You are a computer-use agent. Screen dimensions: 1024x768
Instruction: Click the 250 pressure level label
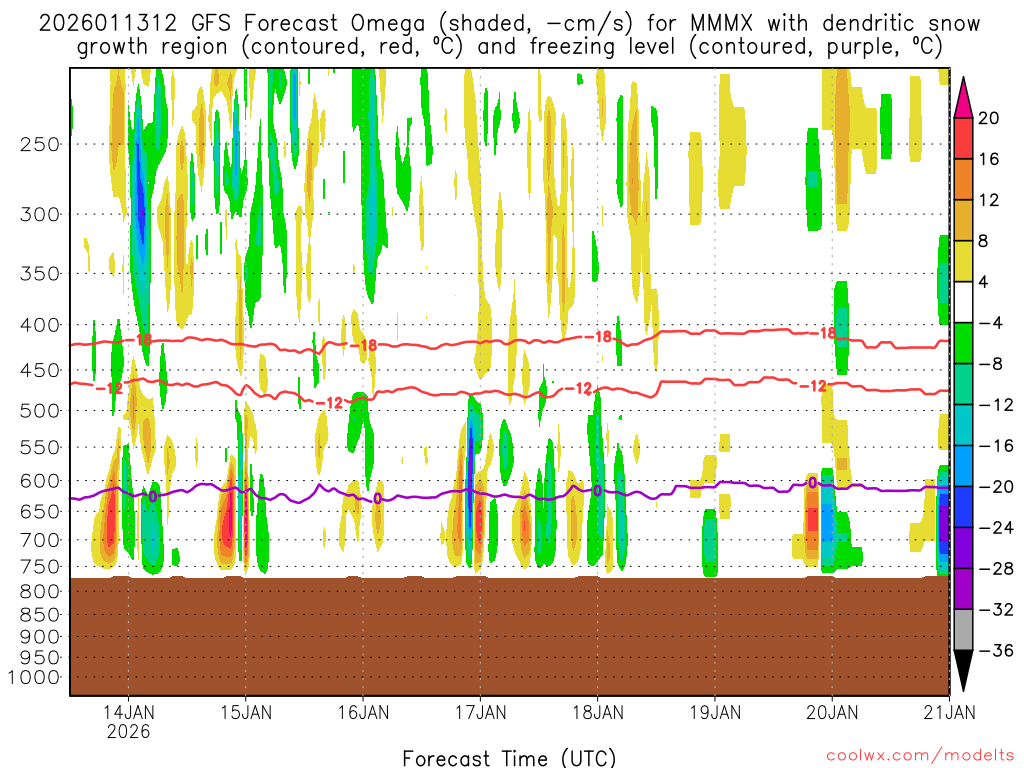coord(40,144)
